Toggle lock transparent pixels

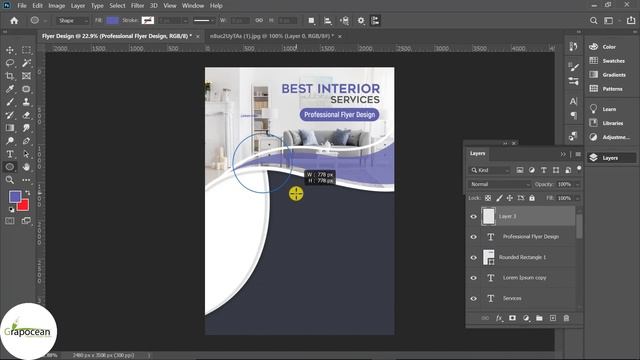coord(488,198)
